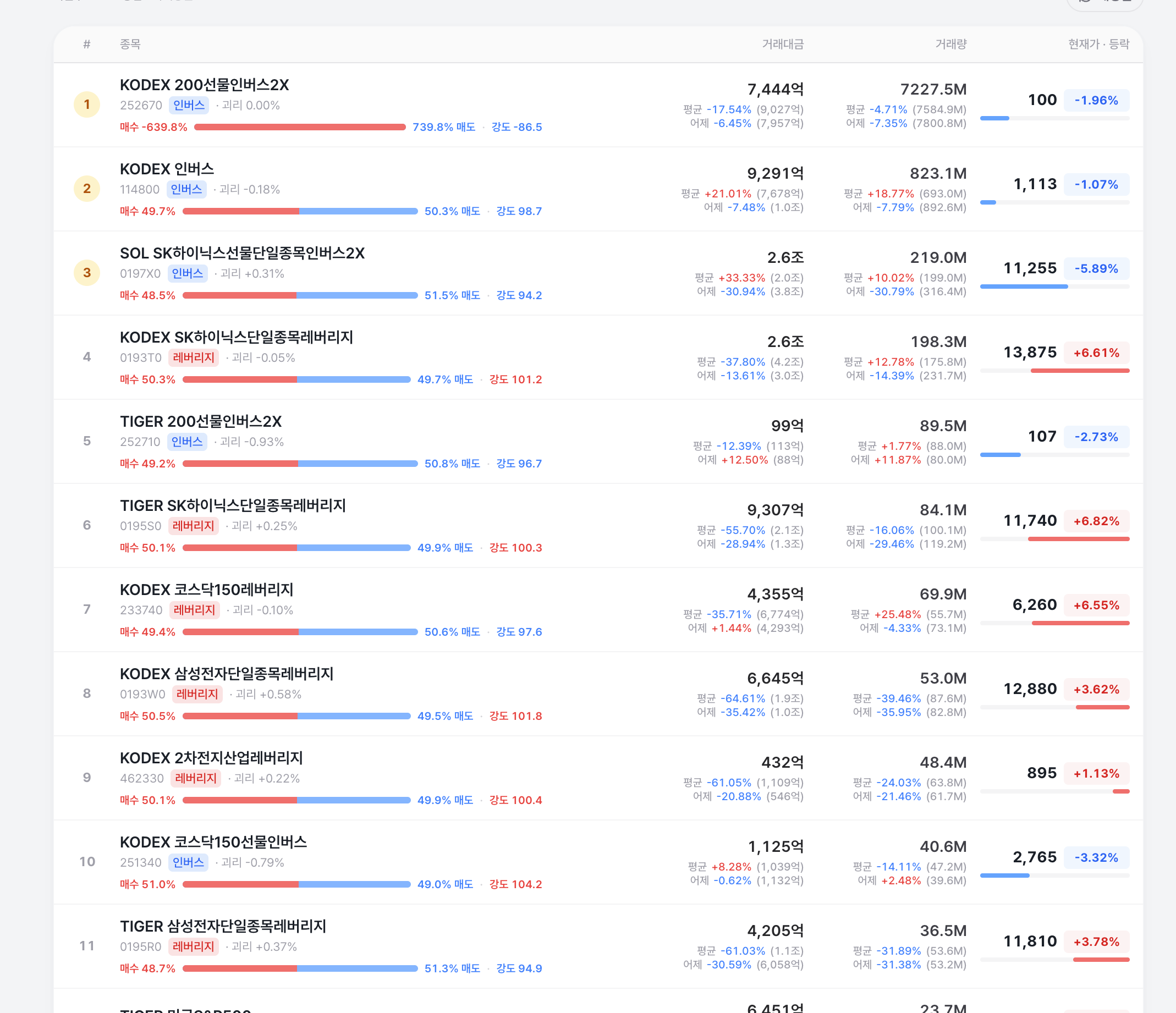1176x1013 pixels.
Task: Click the price range bar under 11,255
Action: [1054, 287]
